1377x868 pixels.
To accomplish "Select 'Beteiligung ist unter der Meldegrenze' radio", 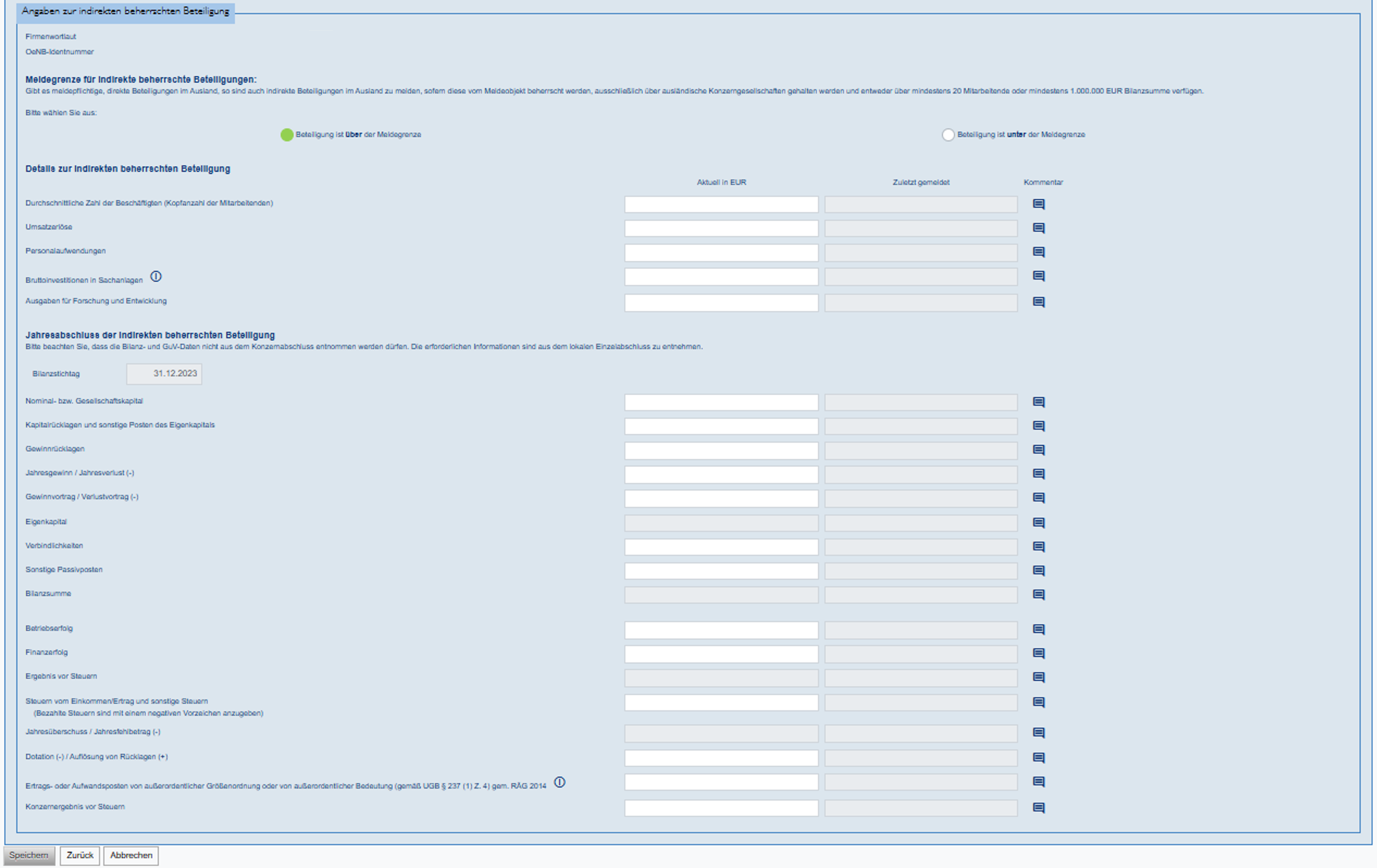I will tap(948, 135).
